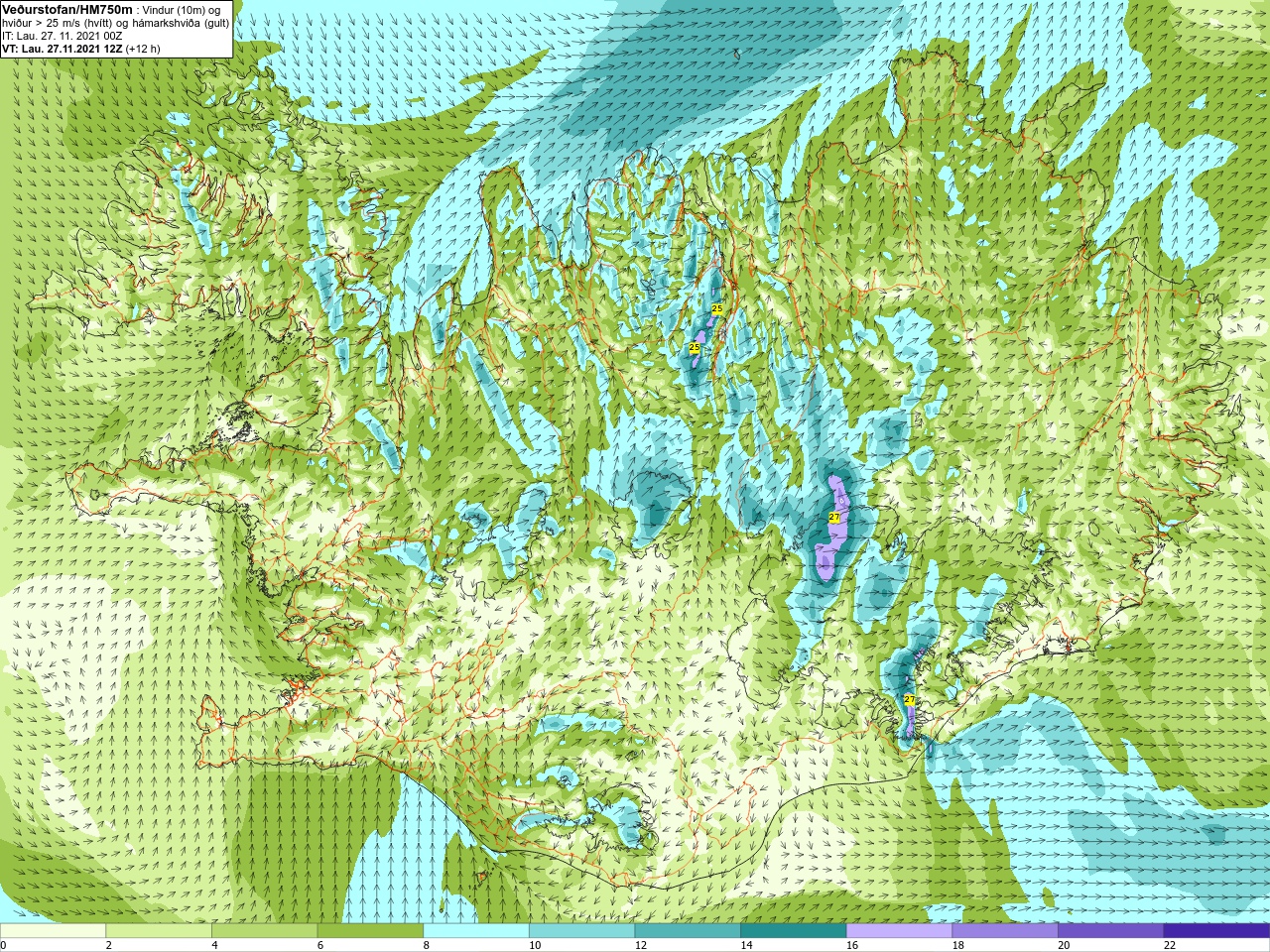The height and width of the screenshot is (952, 1270).
Task: Pick the 12–14 m/s teal legend swatch
Action: point(688,931)
